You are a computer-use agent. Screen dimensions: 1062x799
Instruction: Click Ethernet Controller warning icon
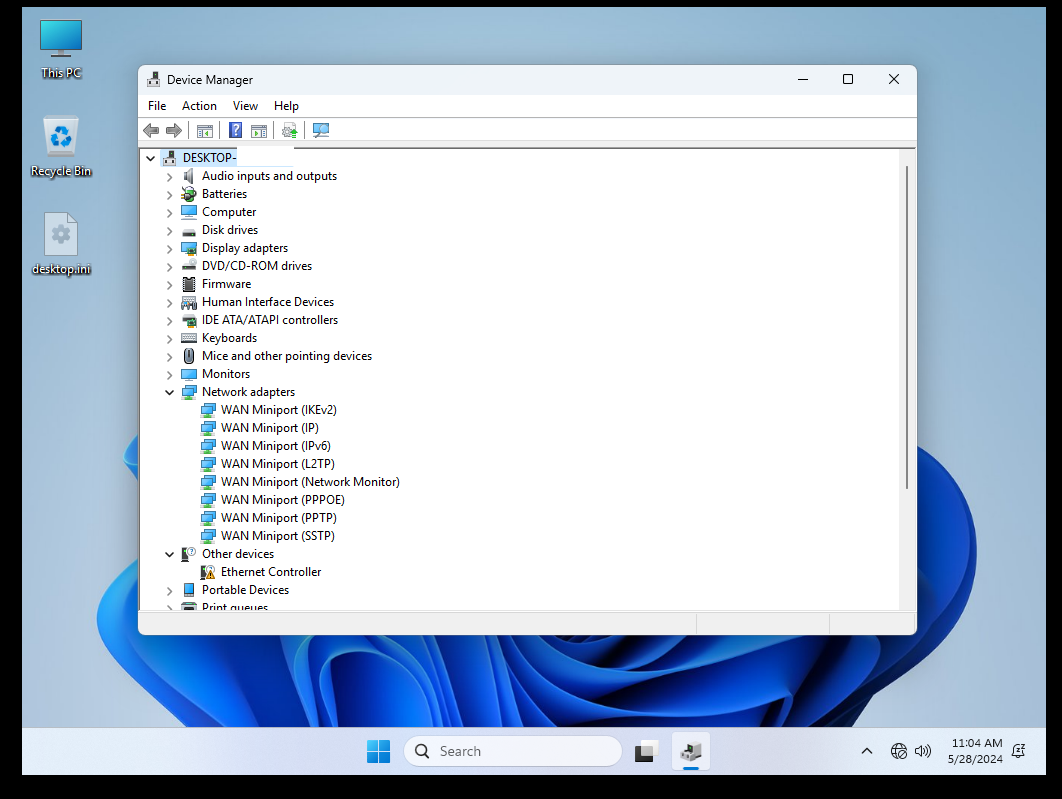(208, 572)
